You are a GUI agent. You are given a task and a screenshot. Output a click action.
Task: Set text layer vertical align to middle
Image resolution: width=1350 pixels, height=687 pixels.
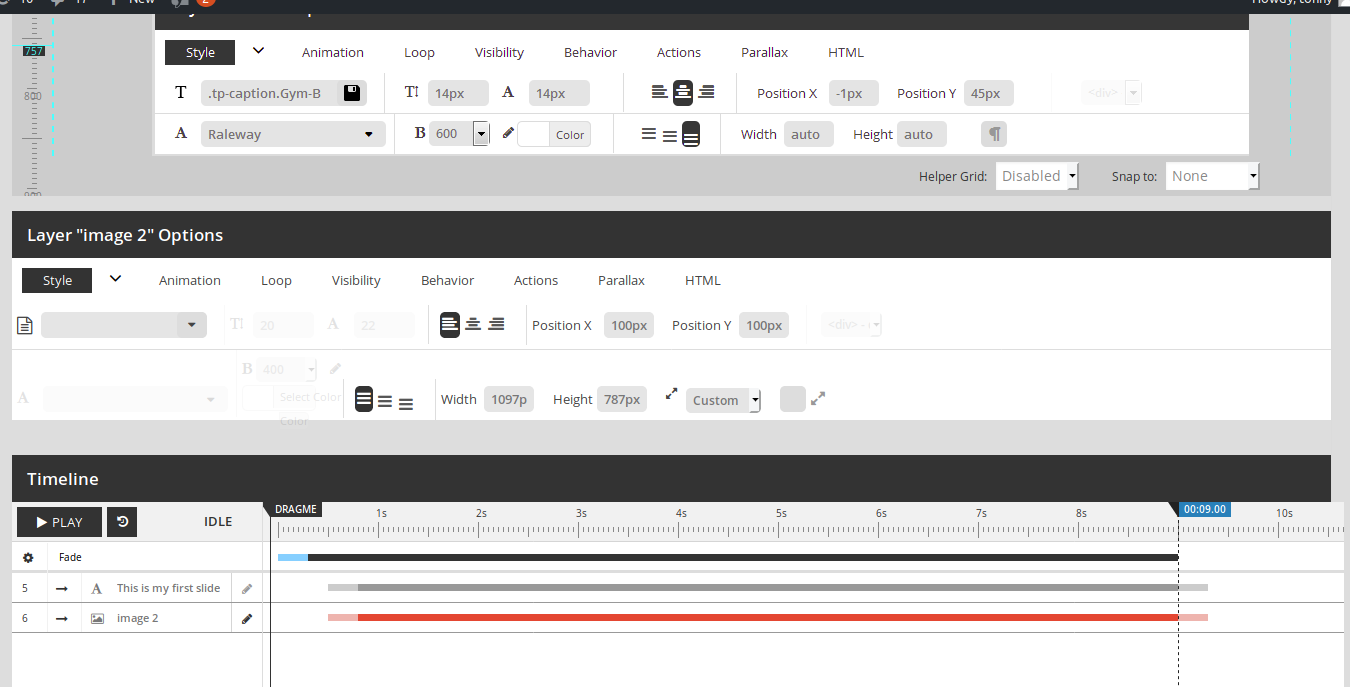click(670, 135)
